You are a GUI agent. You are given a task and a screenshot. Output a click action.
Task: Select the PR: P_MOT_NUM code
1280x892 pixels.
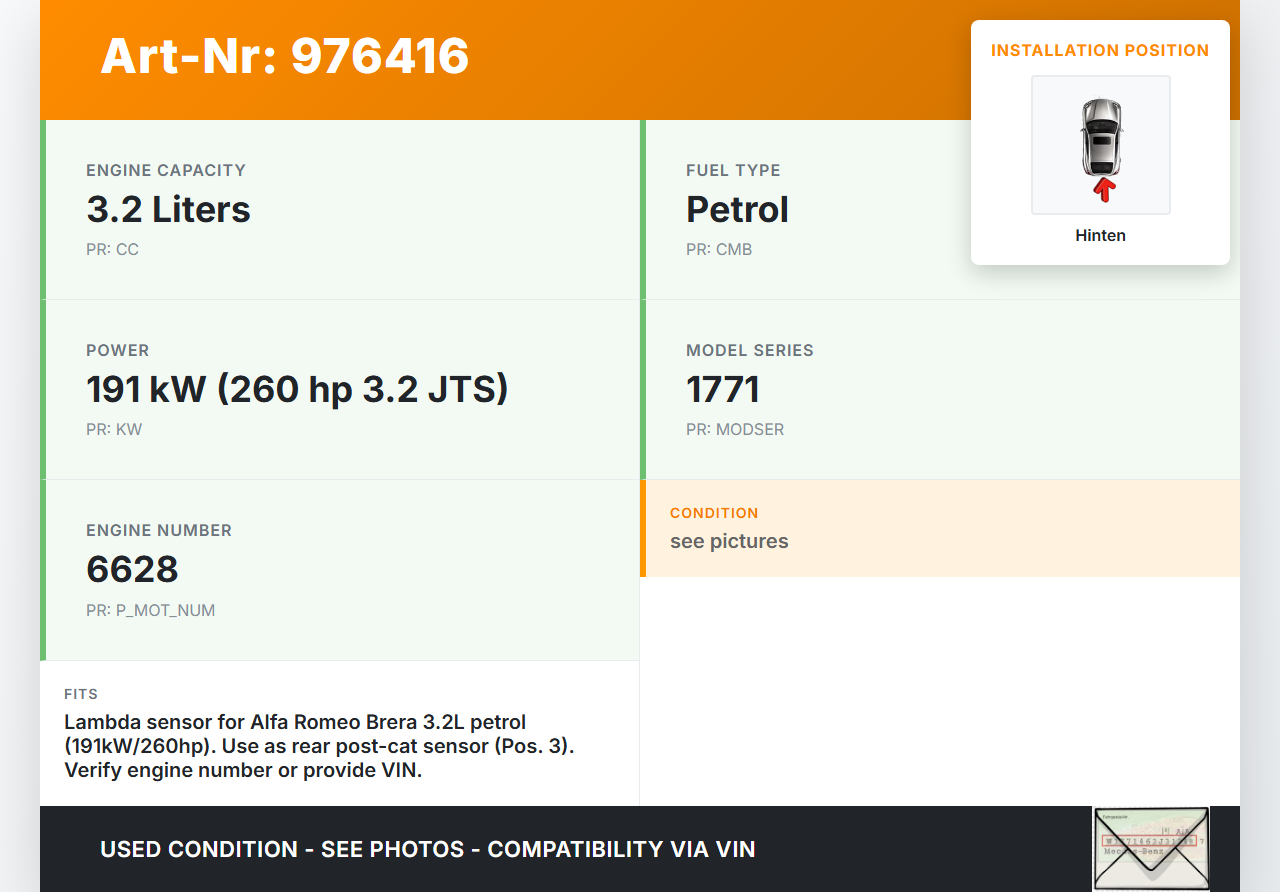150,610
